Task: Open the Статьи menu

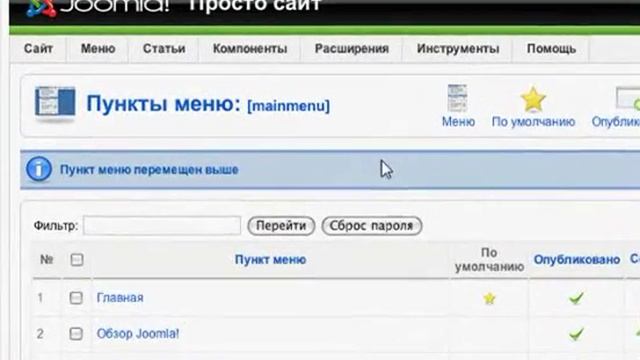Action: tap(164, 49)
